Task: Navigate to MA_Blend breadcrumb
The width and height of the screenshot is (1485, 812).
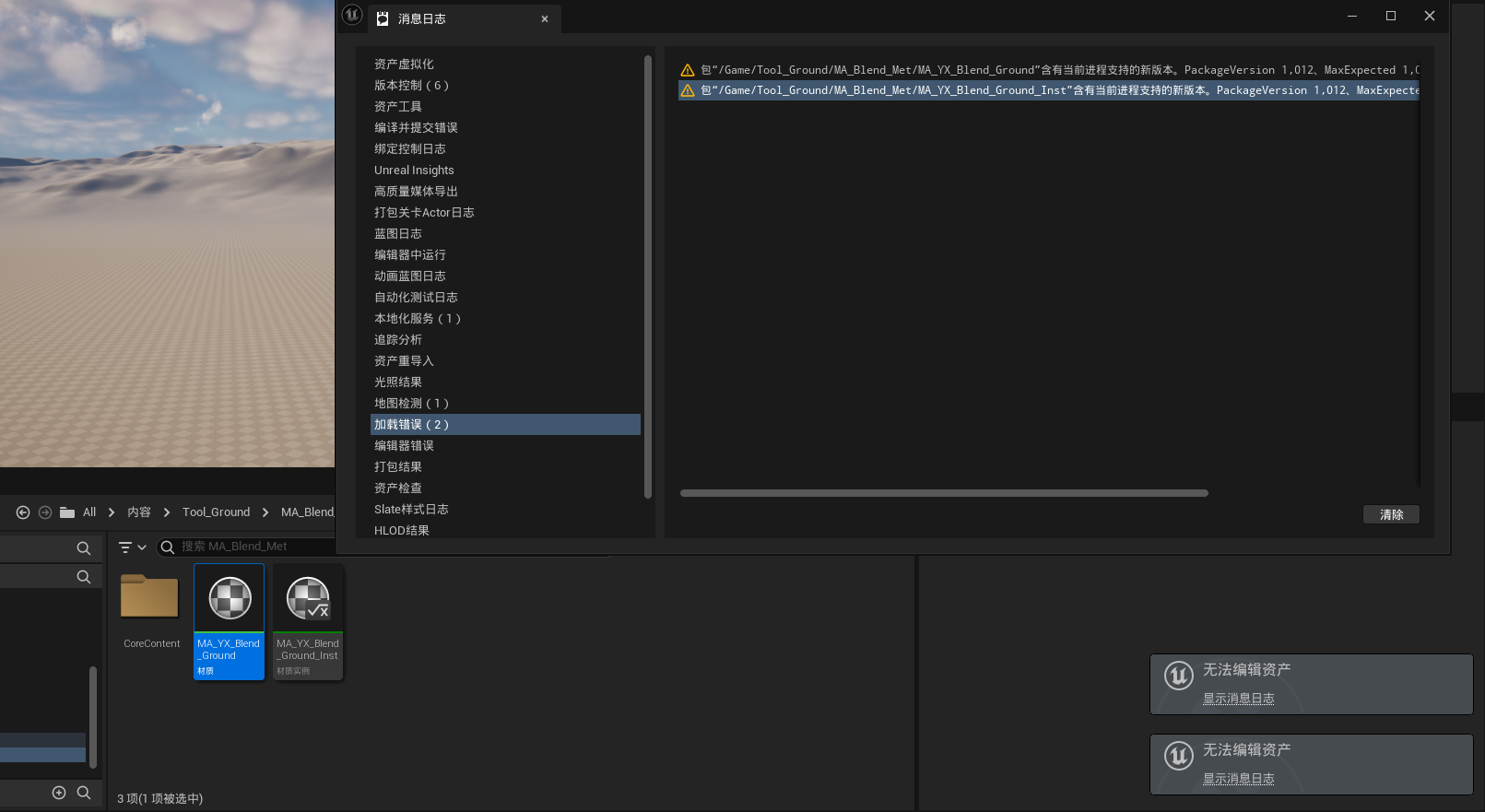Action: 307,512
